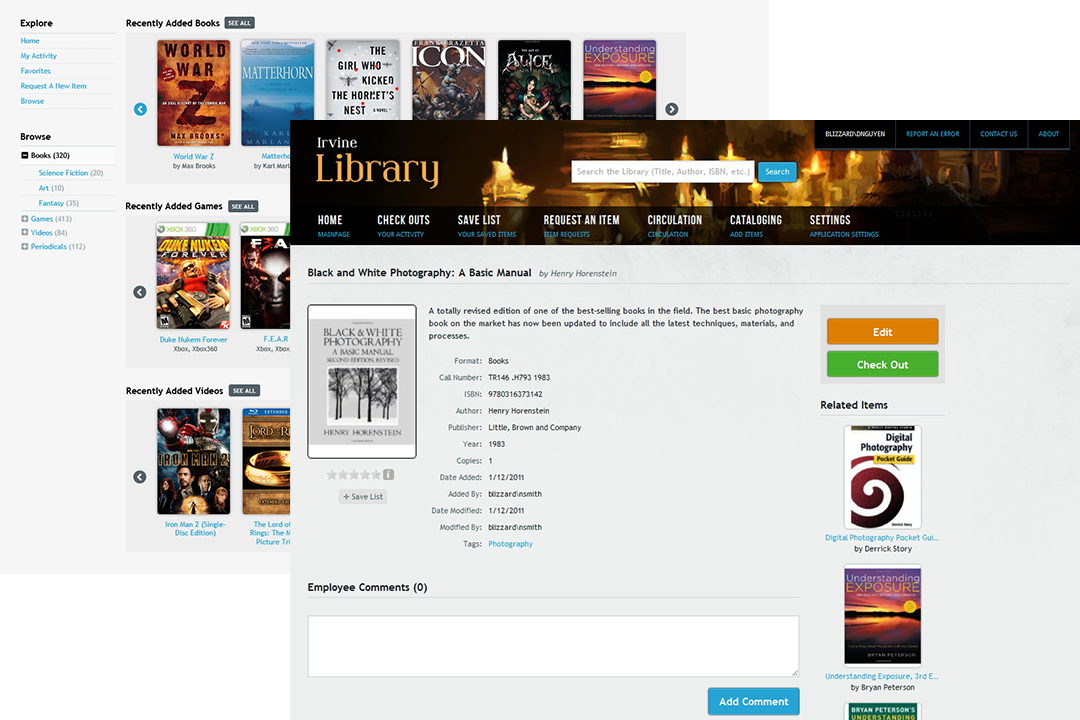Screen dimensions: 1080x720
Task: Rate the book five stars
Action: [x=376, y=475]
